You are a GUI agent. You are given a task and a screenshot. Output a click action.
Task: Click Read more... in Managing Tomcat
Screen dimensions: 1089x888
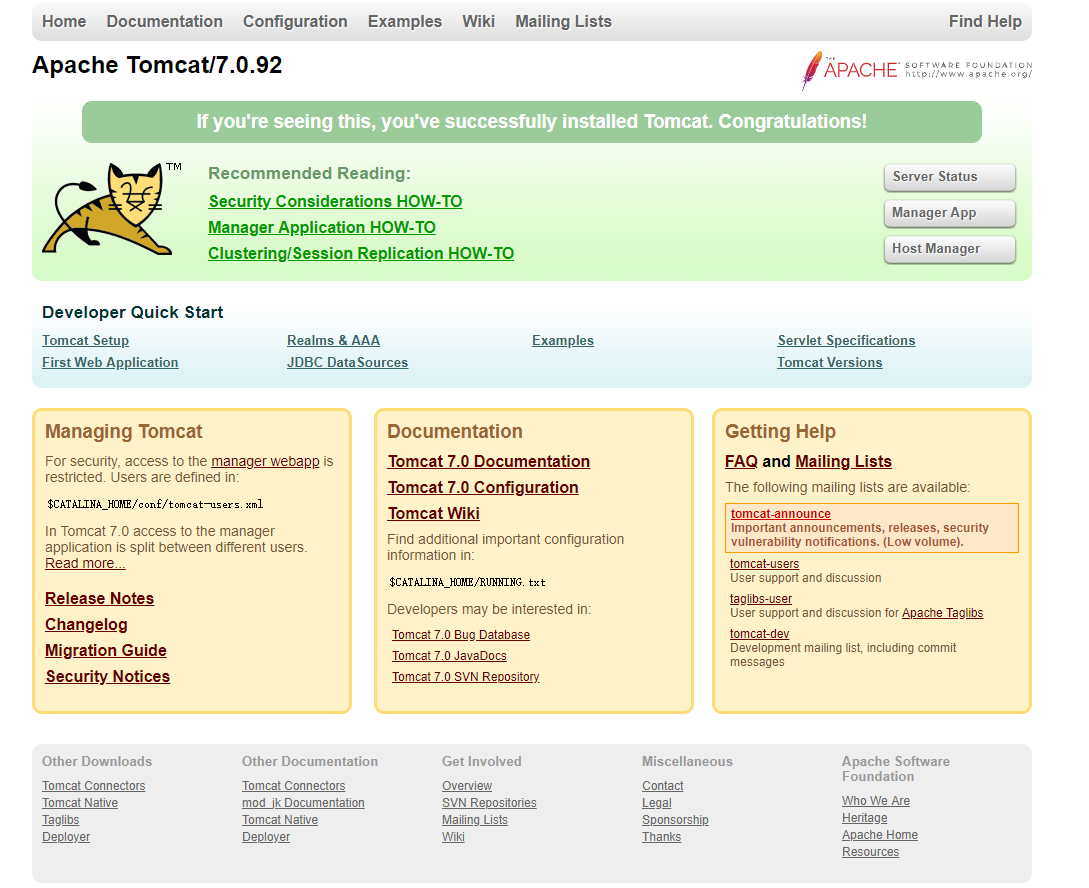(85, 563)
